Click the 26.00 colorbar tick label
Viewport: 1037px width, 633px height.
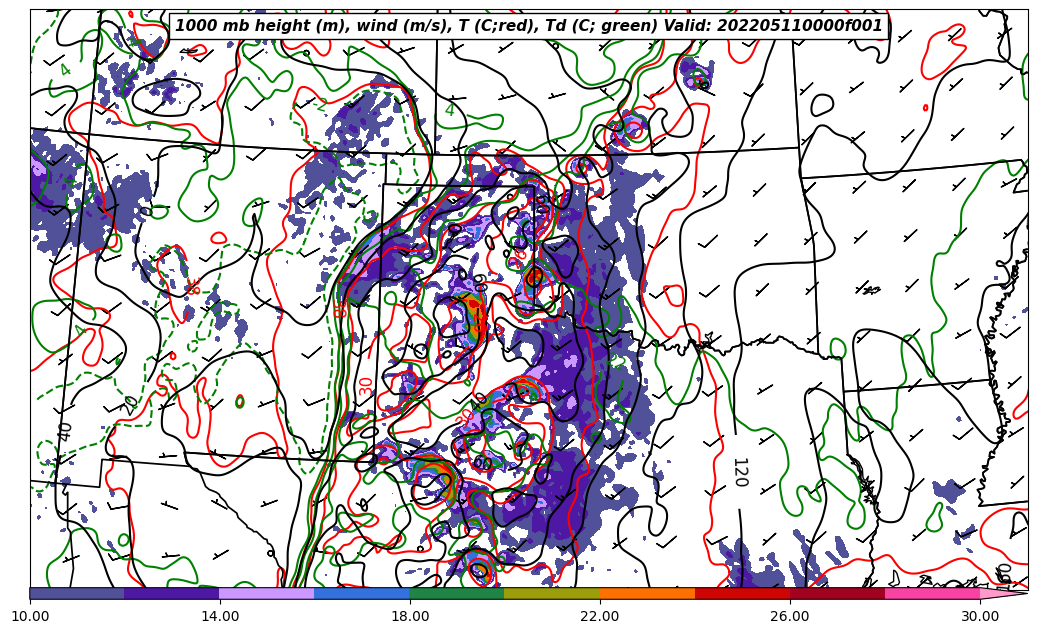point(790,616)
